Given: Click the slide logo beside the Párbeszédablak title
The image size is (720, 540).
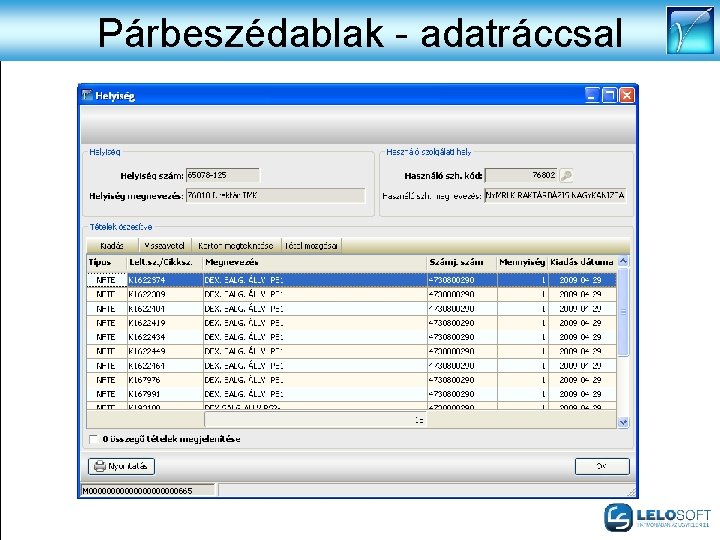Looking at the screenshot, I should click(x=690, y=30).
